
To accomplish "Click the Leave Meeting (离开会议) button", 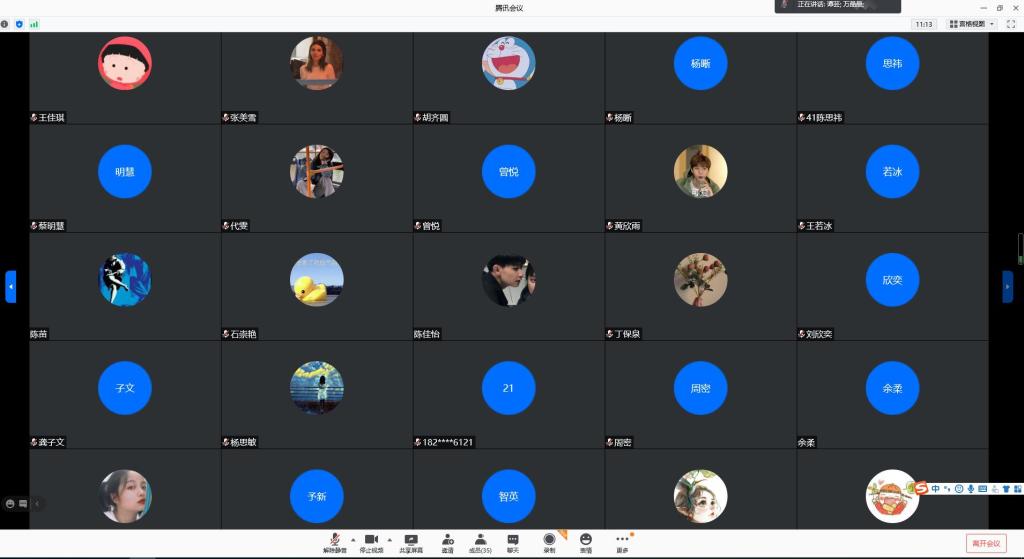I will pyautogui.click(x=985, y=543).
